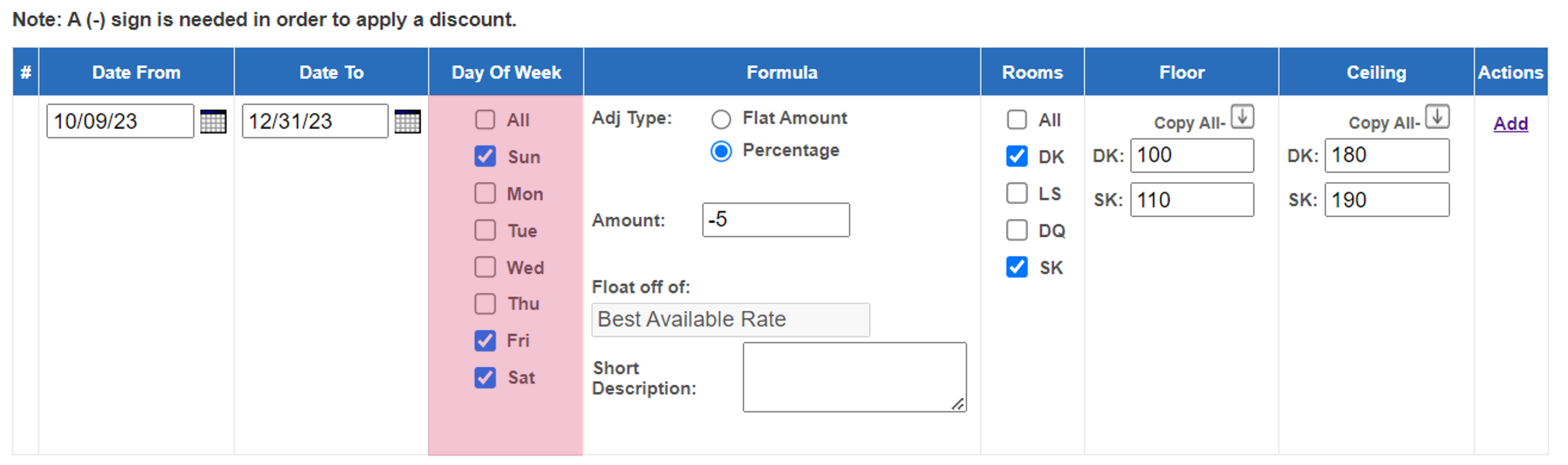Viewport: 1568px width, 465px height.
Task: Click the Floor SK field 110
Action: pos(1192,200)
